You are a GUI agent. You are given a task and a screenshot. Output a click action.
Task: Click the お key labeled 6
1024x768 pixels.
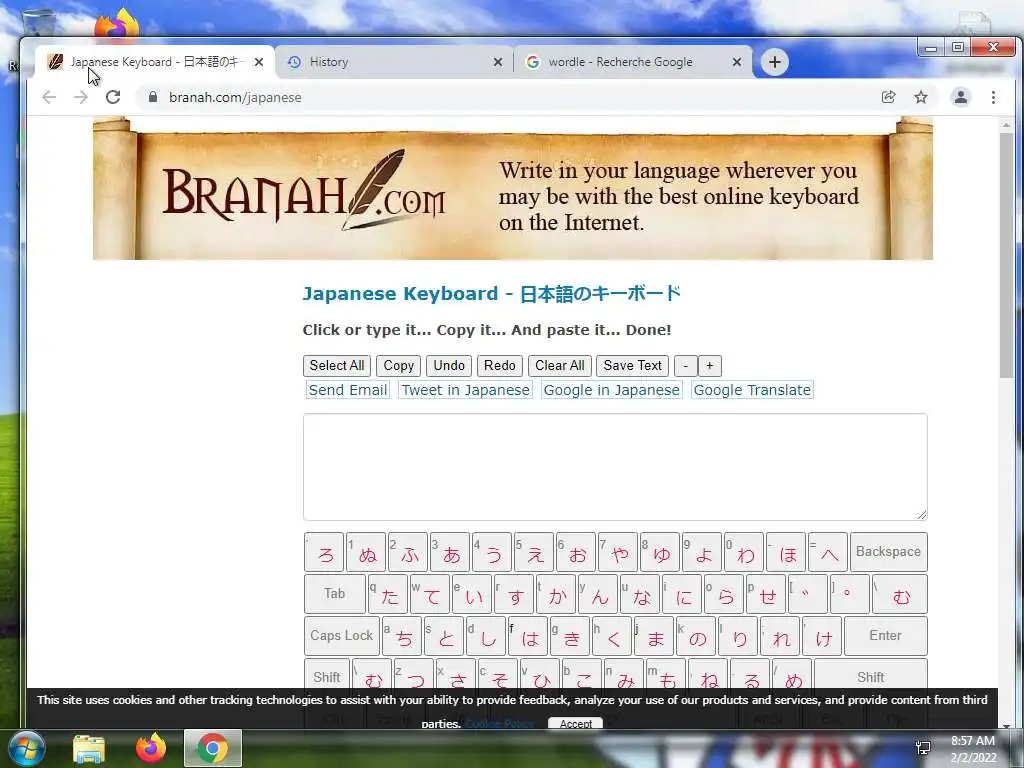tap(575, 552)
